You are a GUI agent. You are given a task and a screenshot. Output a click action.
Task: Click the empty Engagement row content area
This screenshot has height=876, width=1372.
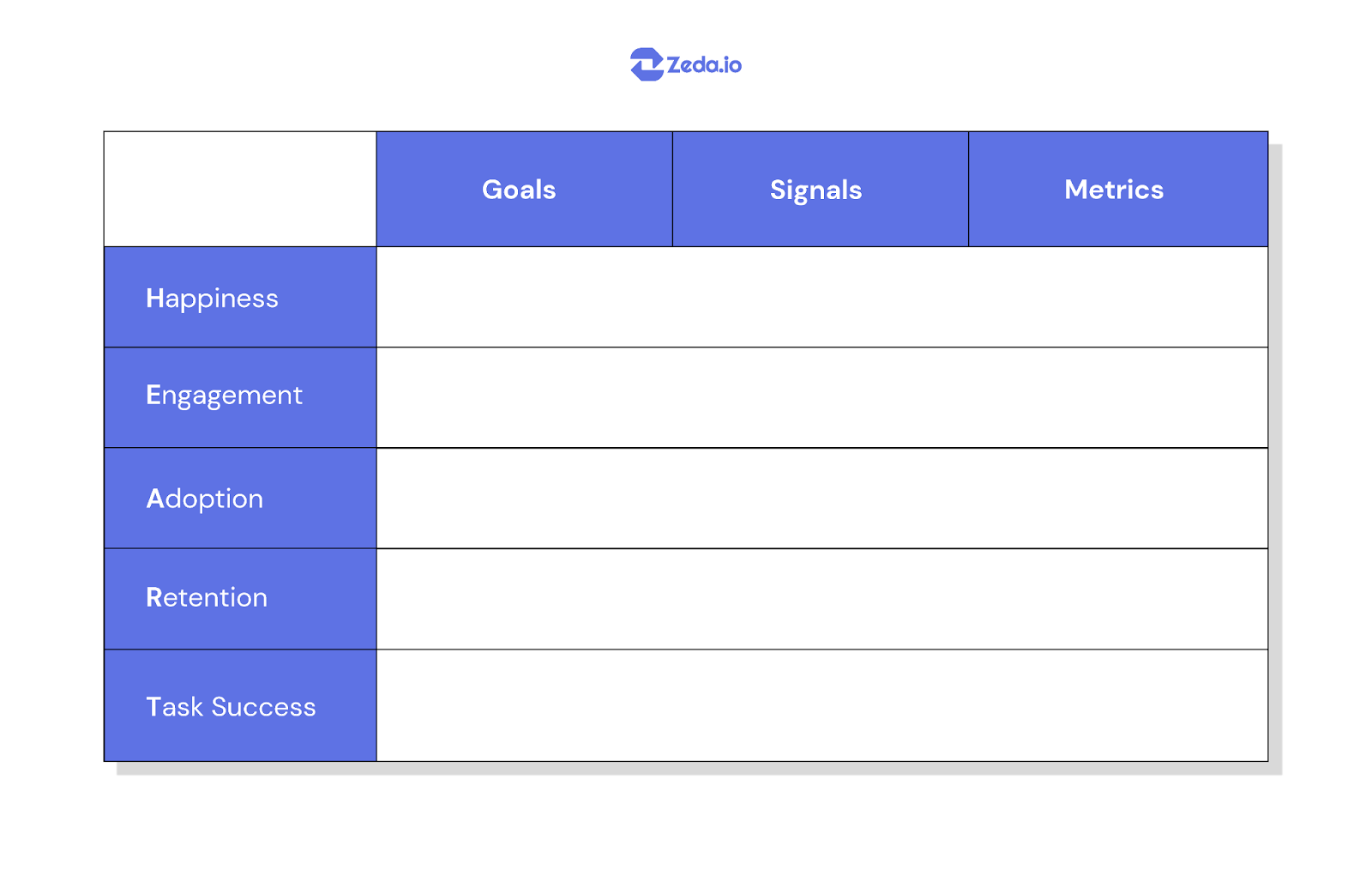click(821, 398)
